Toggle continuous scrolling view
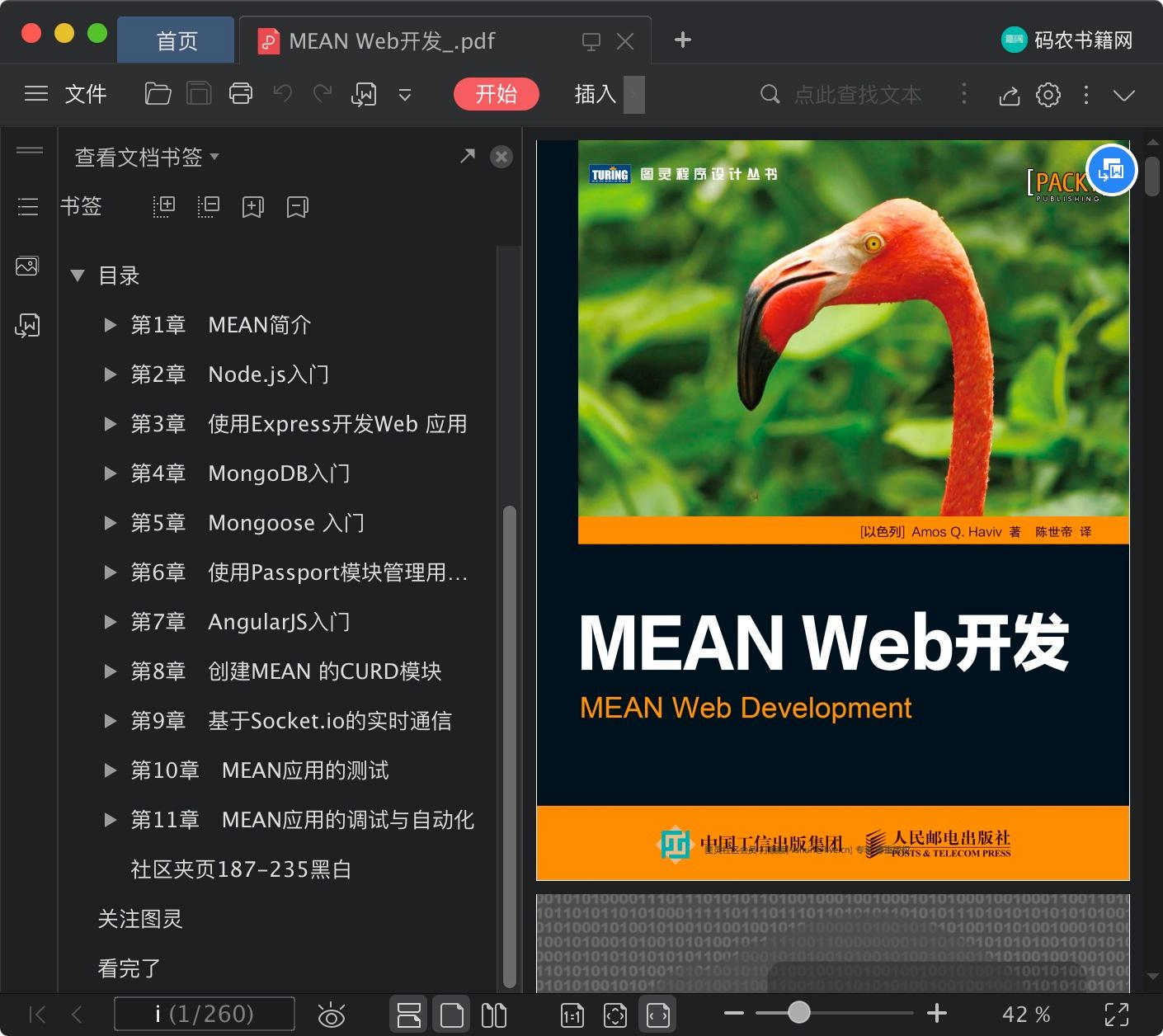This screenshot has width=1163, height=1036. 409,1015
